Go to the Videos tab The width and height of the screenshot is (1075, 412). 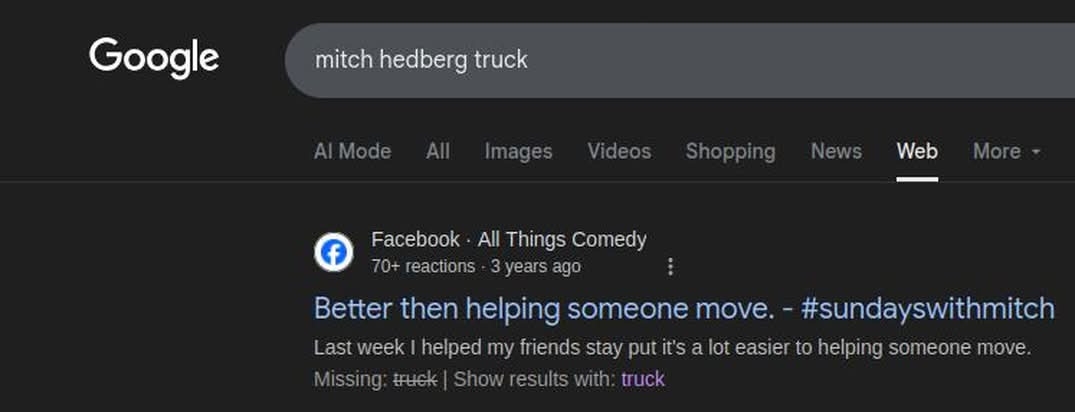(x=619, y=151)
